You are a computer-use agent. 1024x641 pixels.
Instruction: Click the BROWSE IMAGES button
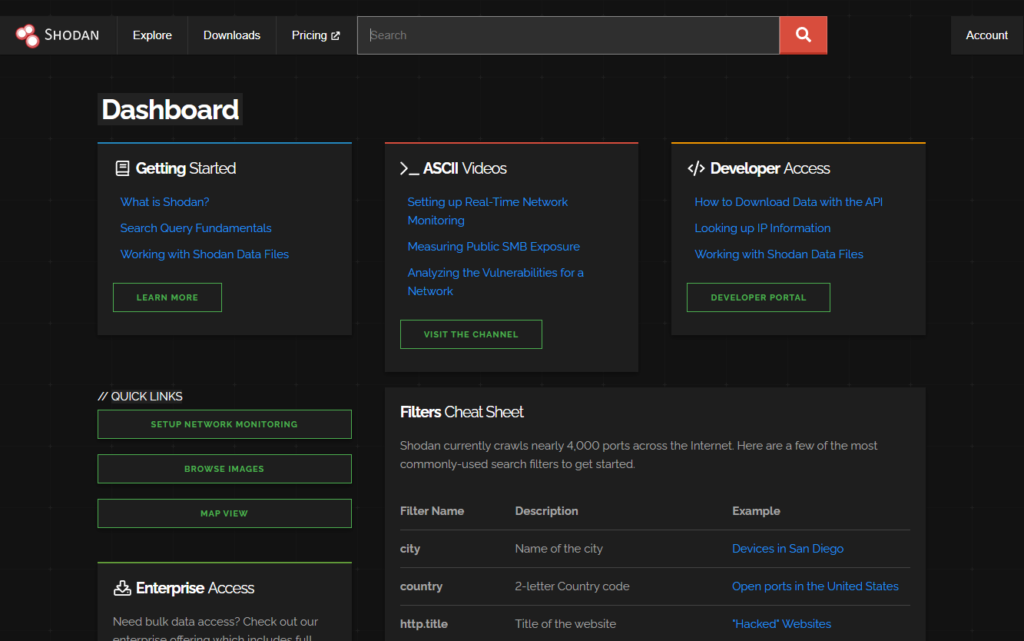[x=225, y=469]
